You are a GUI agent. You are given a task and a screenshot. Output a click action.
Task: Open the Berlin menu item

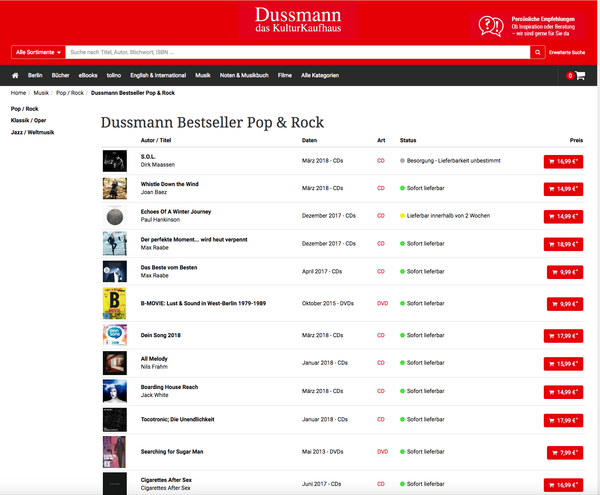pos(35,75)
